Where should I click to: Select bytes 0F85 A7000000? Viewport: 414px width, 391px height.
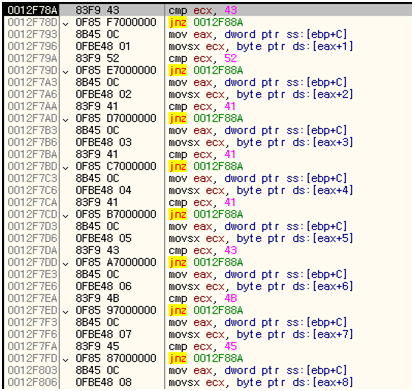coord(116,262)
